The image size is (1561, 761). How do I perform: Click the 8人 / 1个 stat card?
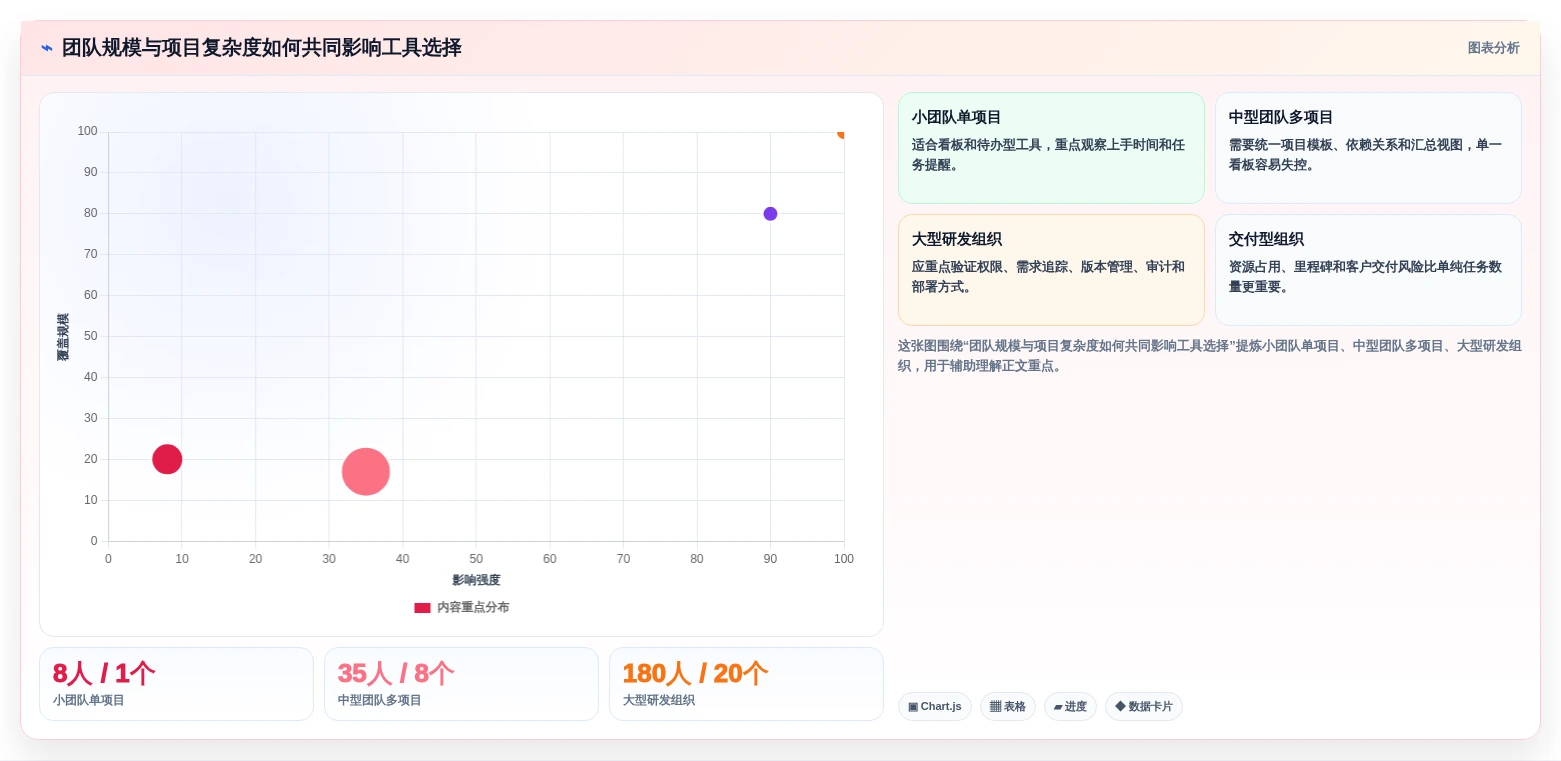pyautogui.click(x=176, y=684)
